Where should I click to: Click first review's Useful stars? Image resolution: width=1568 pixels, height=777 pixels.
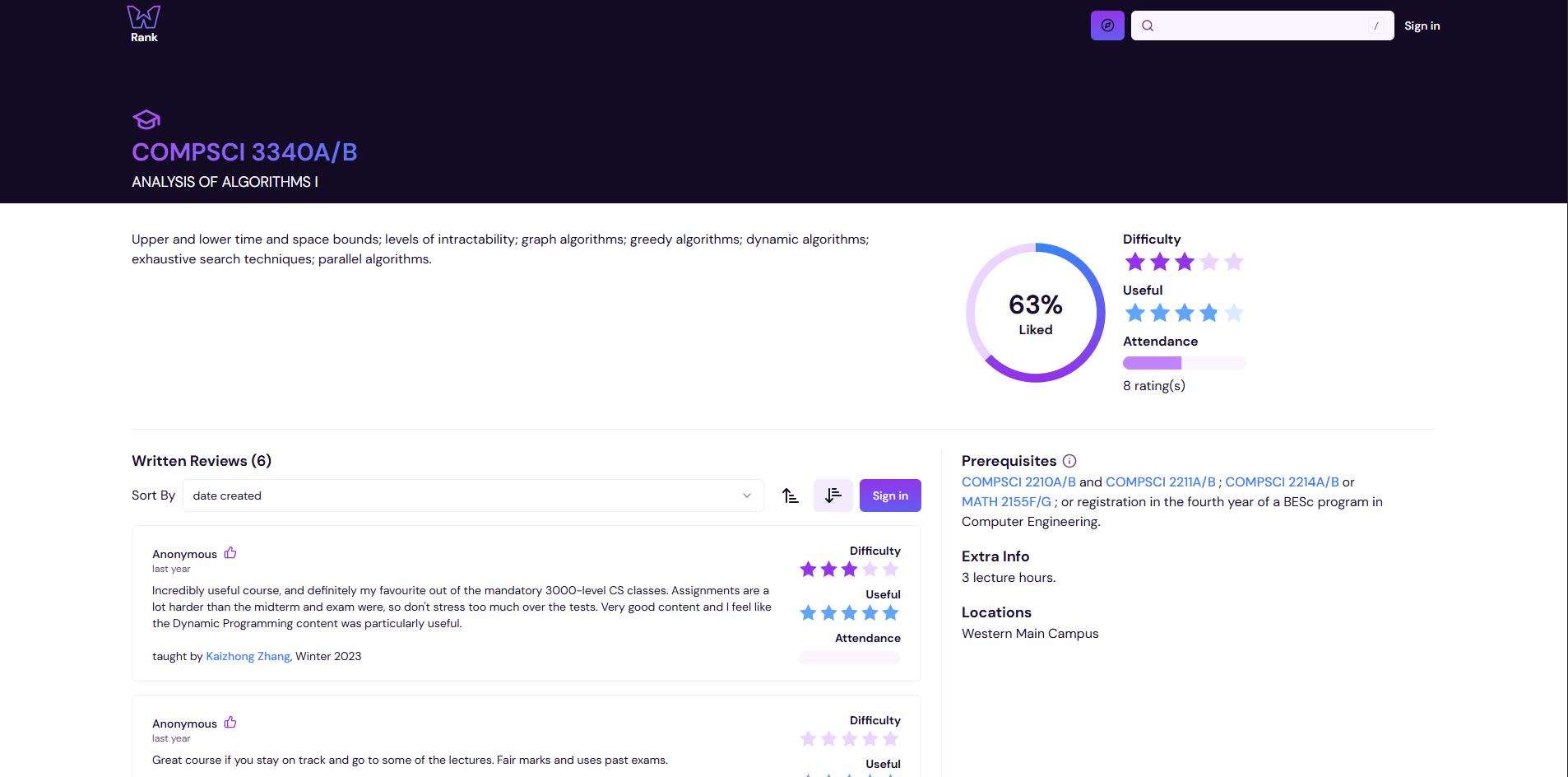[x=849, y=612]
